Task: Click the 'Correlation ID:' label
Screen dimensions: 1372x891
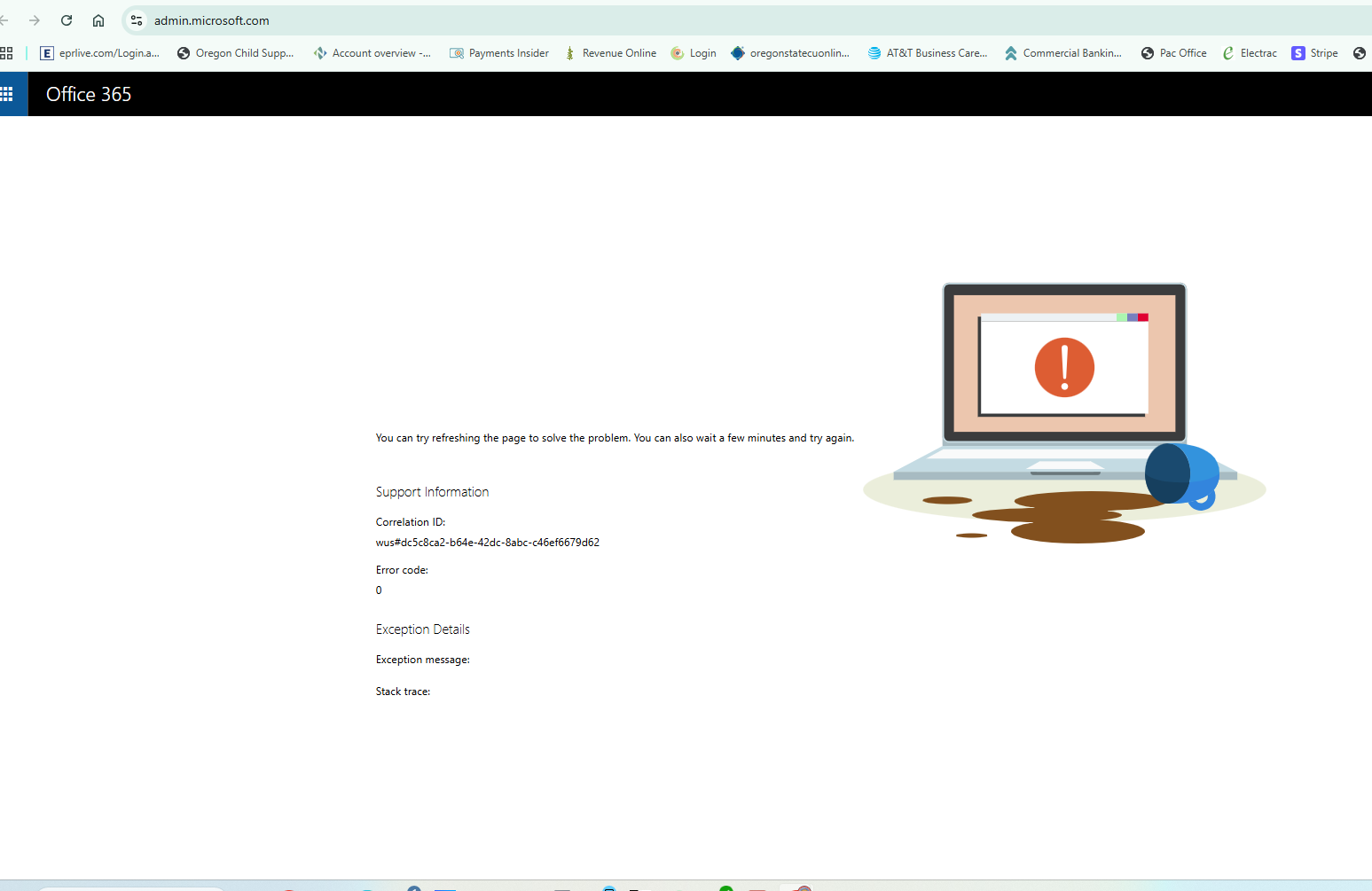Action: pos(411,522)
